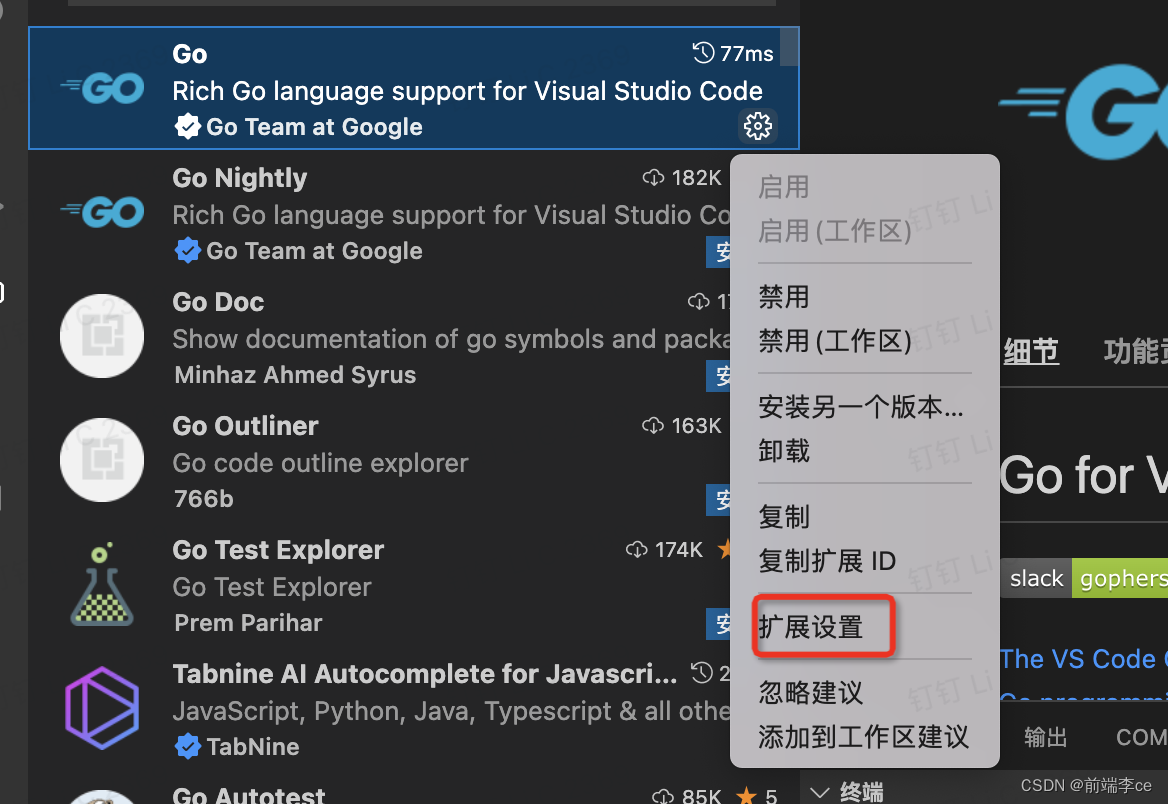Collapse the 终端 panel chevron
Image resolution: width=1168 pixels, height=804 pixels.
(x=820, y=792)
